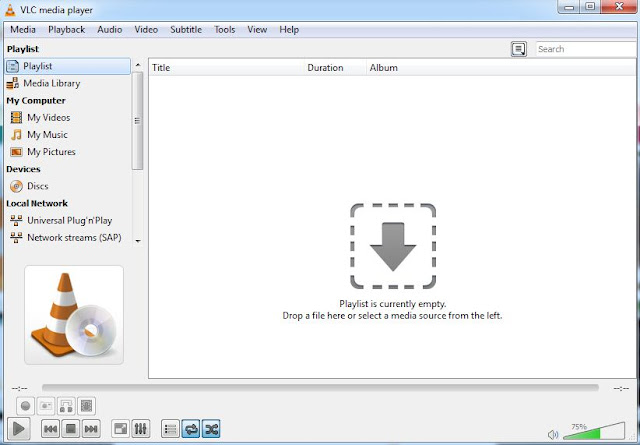Image resolution: width=640 pixels, height=445 pixels.
Task: Skip to previous media track
Action: point(50,429)
